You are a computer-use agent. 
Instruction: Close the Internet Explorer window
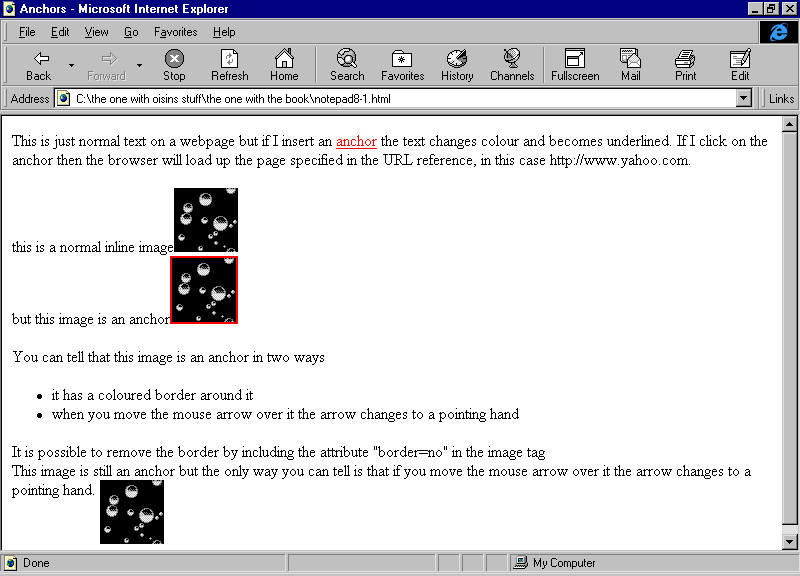tap(789, 9)
